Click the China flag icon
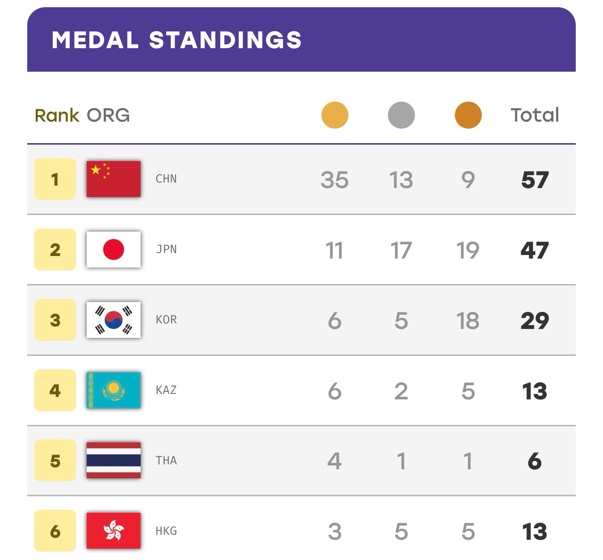This screenshot has width=603, height=560. click(113, 179)
